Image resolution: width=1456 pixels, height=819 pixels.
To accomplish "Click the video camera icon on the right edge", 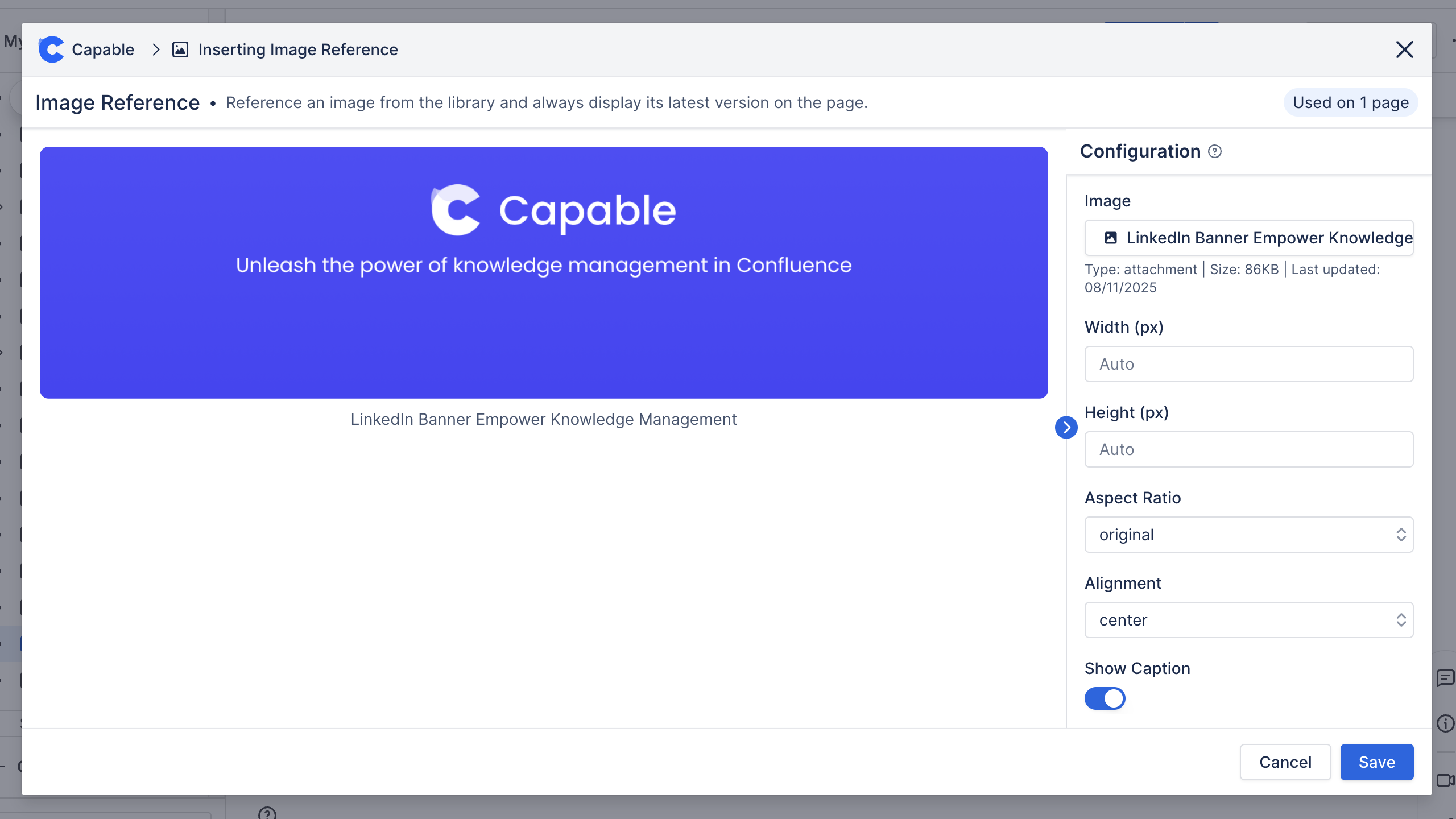I will pos(1445,780).
